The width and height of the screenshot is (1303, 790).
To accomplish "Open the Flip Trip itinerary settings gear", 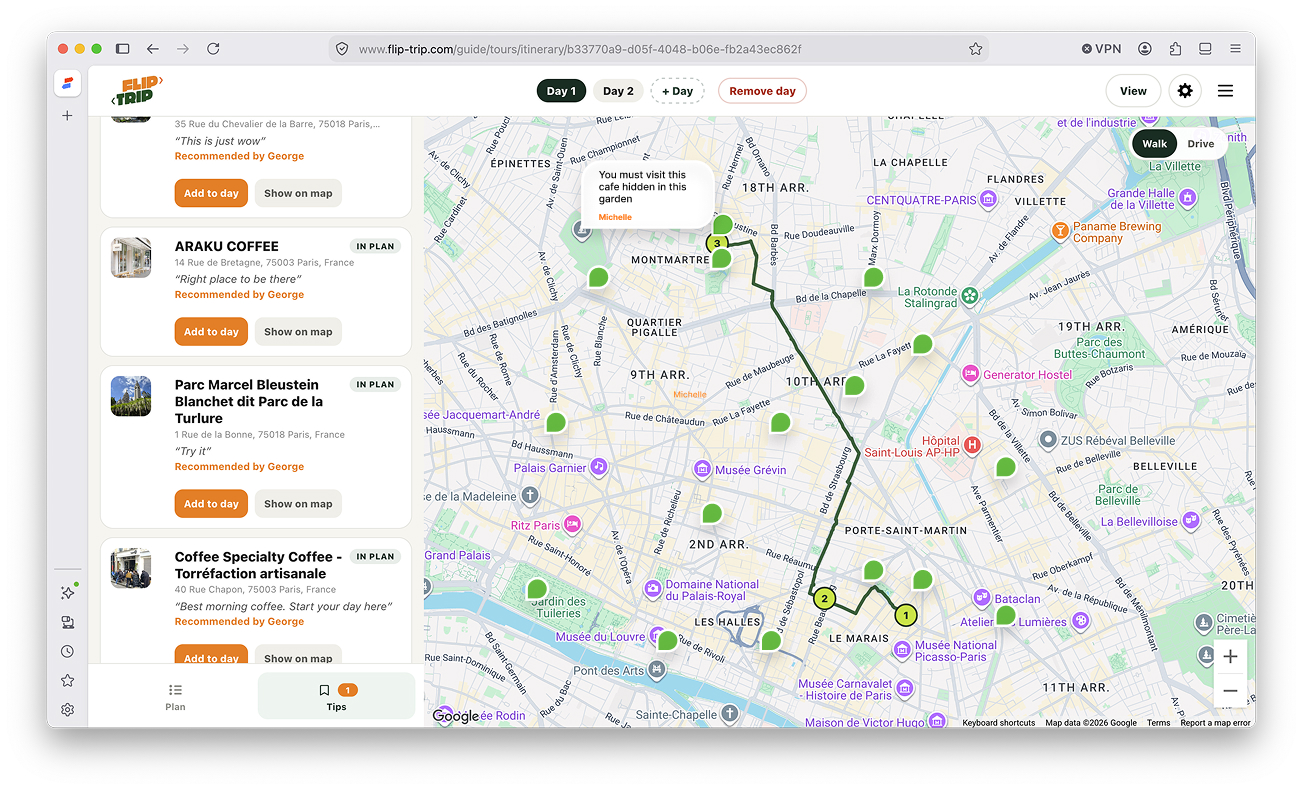I will tap(1185, 91).
